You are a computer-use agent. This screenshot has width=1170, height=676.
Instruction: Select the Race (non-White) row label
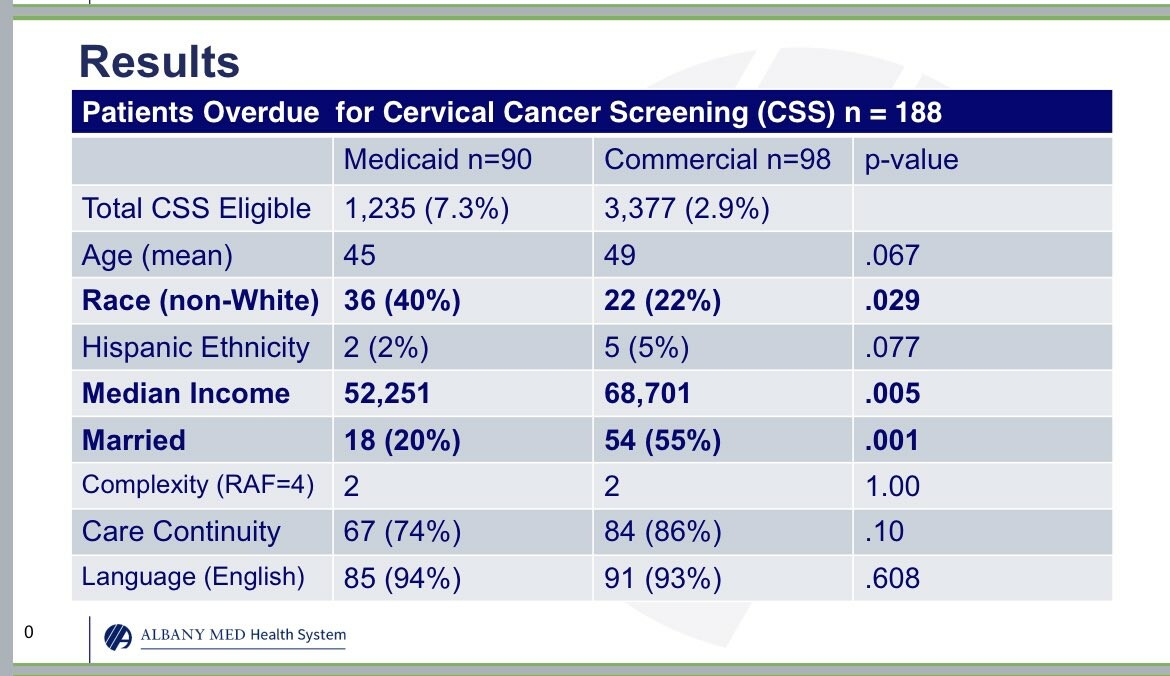200,301
